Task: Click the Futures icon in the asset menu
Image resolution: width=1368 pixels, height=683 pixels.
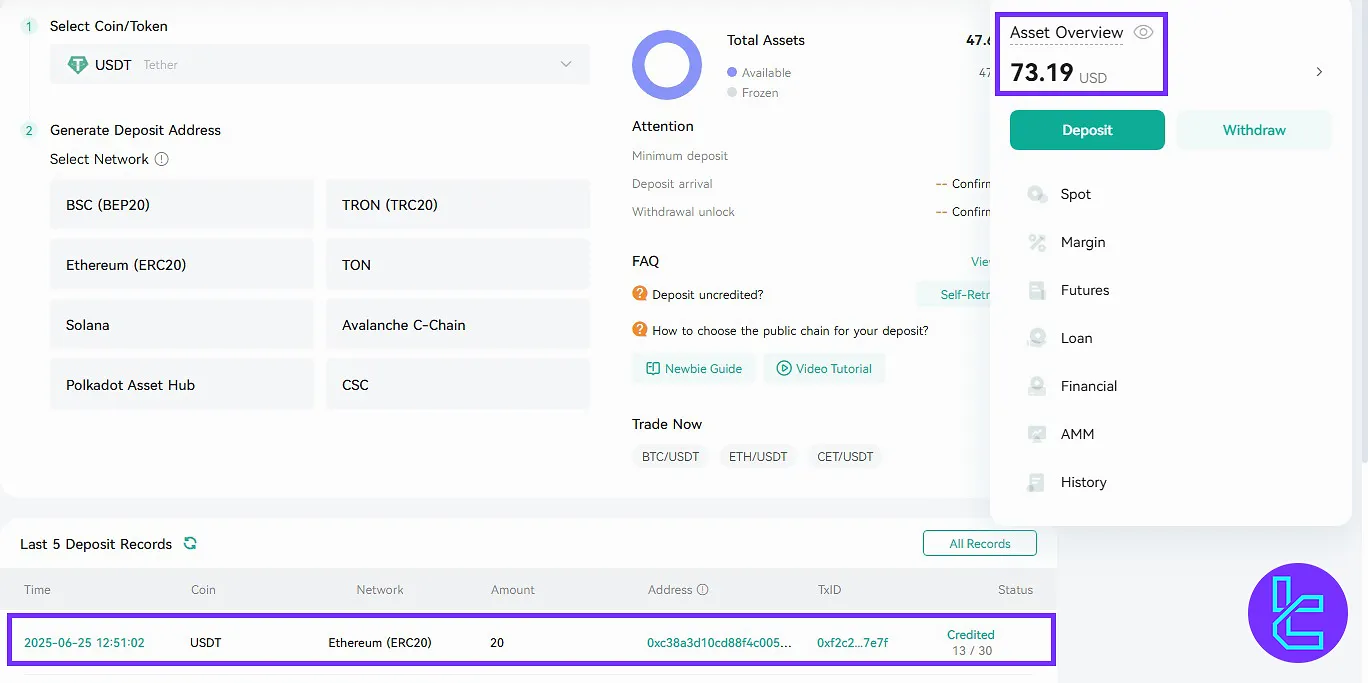Action: click(1037, 290)
